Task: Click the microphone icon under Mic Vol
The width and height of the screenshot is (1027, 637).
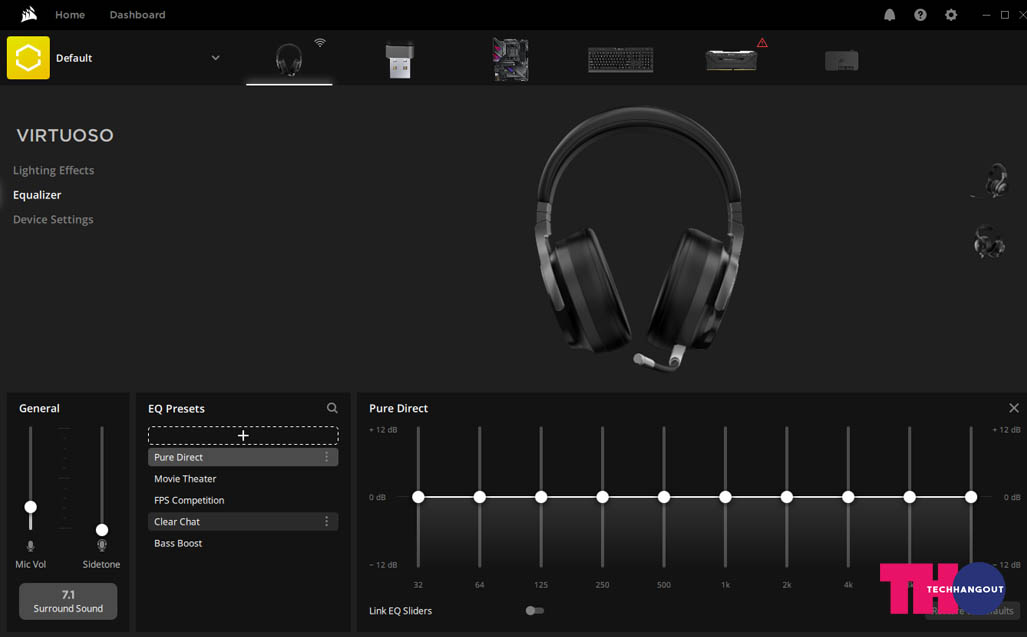Action: pyautogui.click(x=30, y=545)
